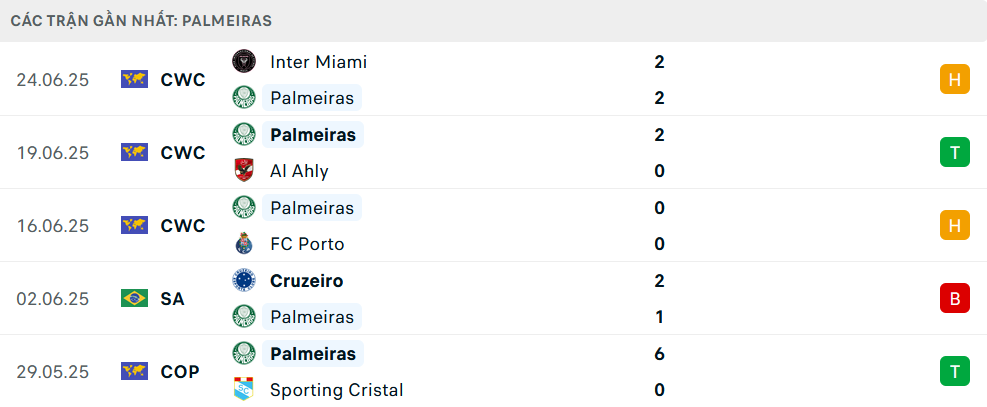Click the Inter Miami club crest
The width and height of the screenshot is (987, 407).
point(244,61)
